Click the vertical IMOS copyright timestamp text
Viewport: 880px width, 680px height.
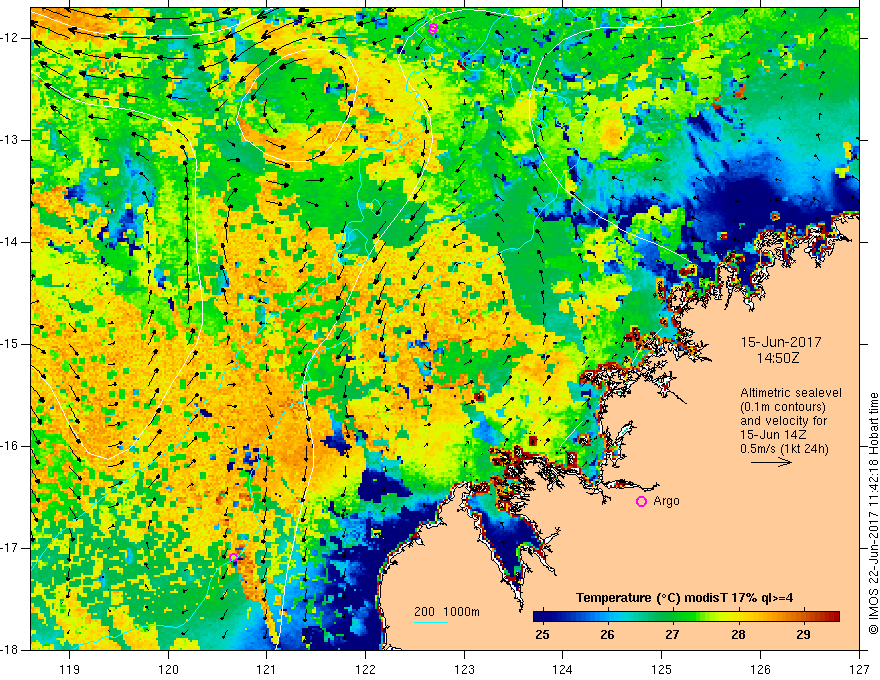click(x=873, y=513)
